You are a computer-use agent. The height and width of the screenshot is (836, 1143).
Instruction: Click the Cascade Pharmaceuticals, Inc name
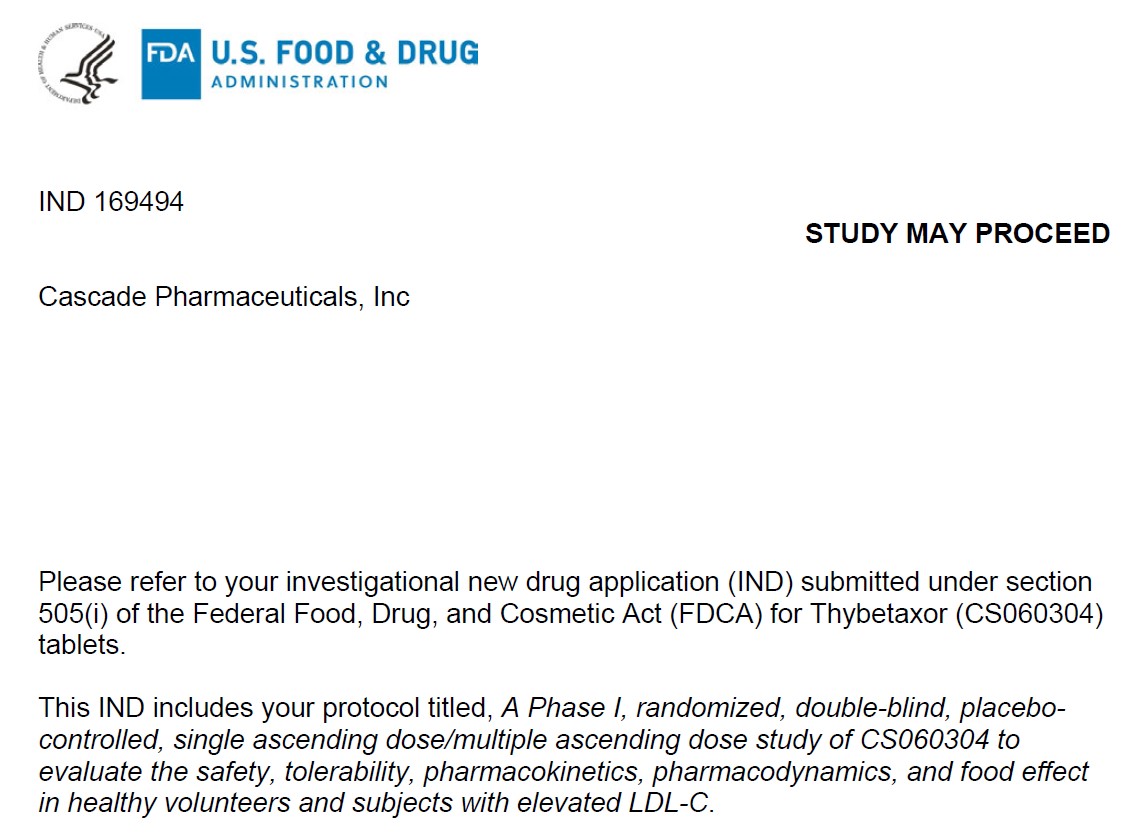pyautogui.click(x=224, y=297)
